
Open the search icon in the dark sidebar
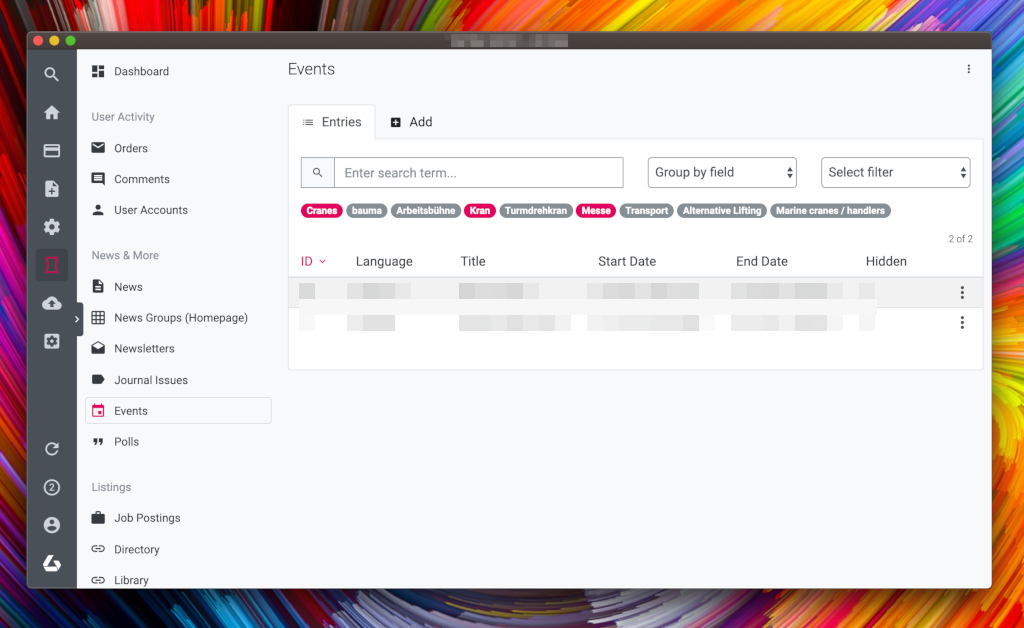pos(52,74)
